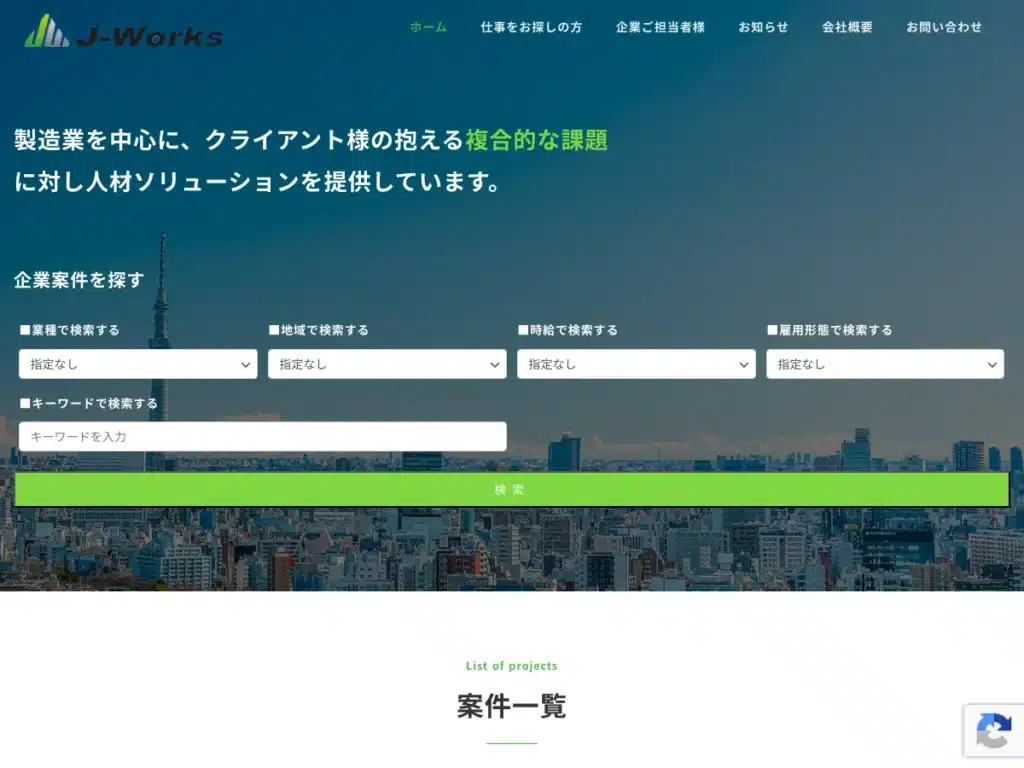This screenshot has height=768, width=1024.
Task: Click the green 検索 button
Action: click(x=512, y=489)
